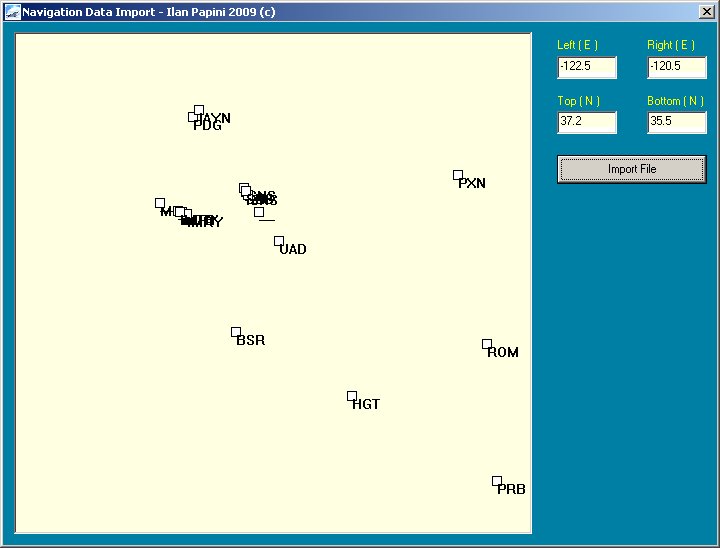Click the PRB navaid marker square
Viewport: 720px width, 548px height.
coord(497,481)
